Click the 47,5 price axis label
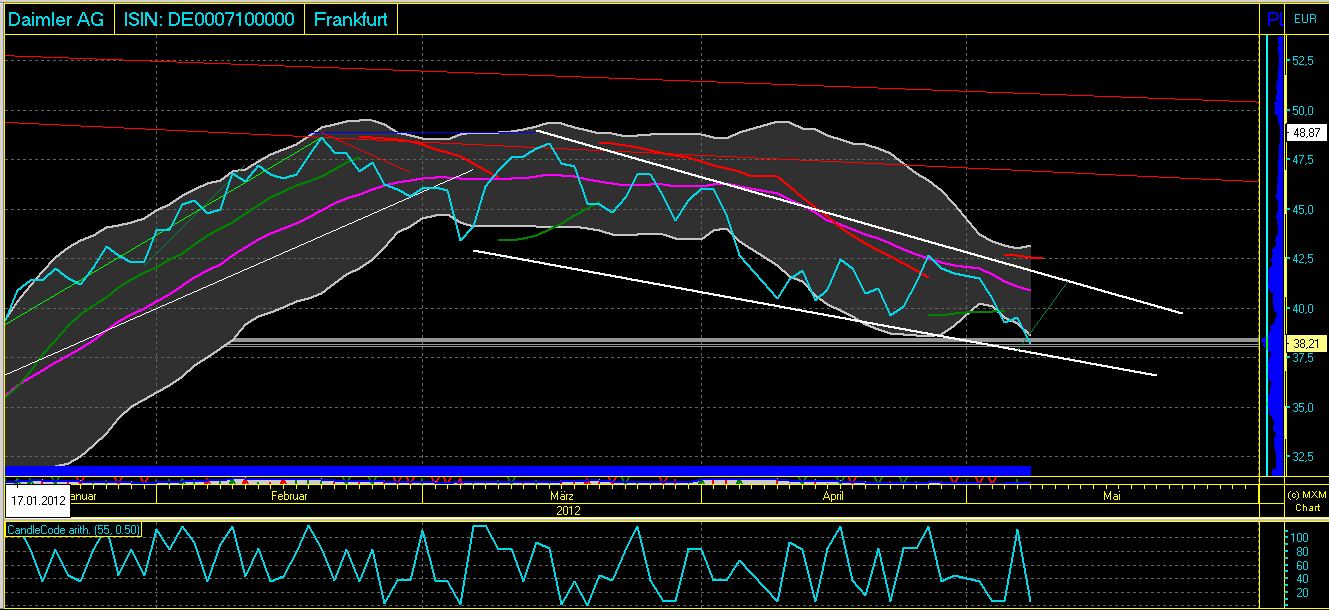Image resolution: width=1329 pixels, height=611 pixels. 1303,160
